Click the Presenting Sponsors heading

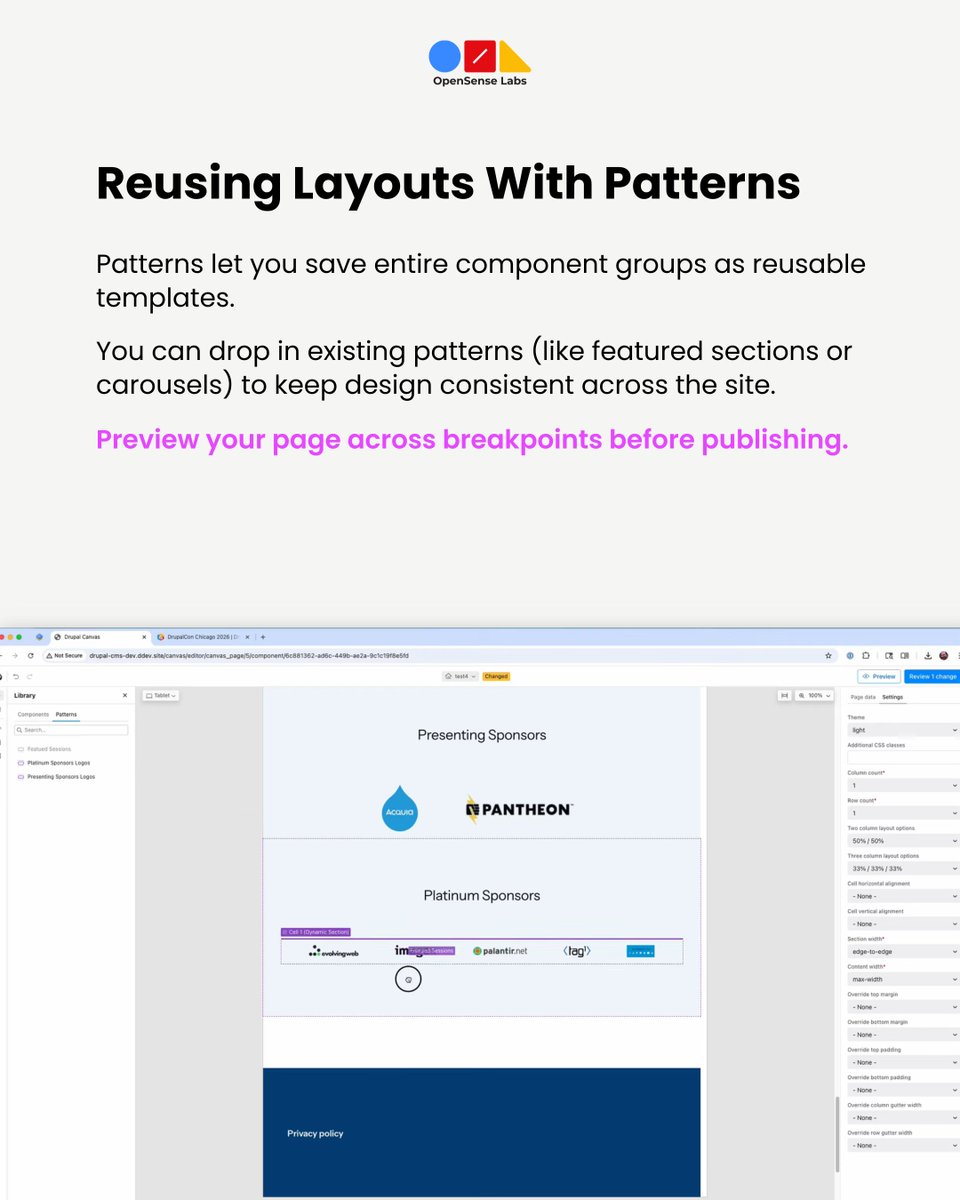pyautogui.click(x=482, y=735)
